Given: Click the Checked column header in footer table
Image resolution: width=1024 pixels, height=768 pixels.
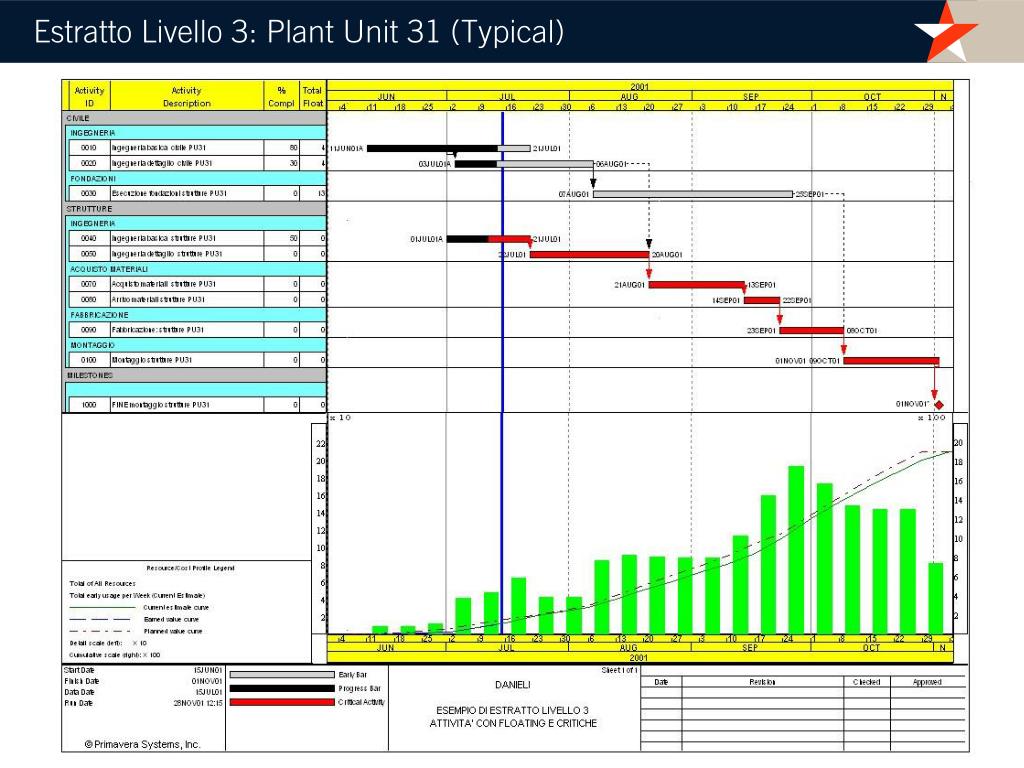Looking at the screenshot, I should [867, 682].
